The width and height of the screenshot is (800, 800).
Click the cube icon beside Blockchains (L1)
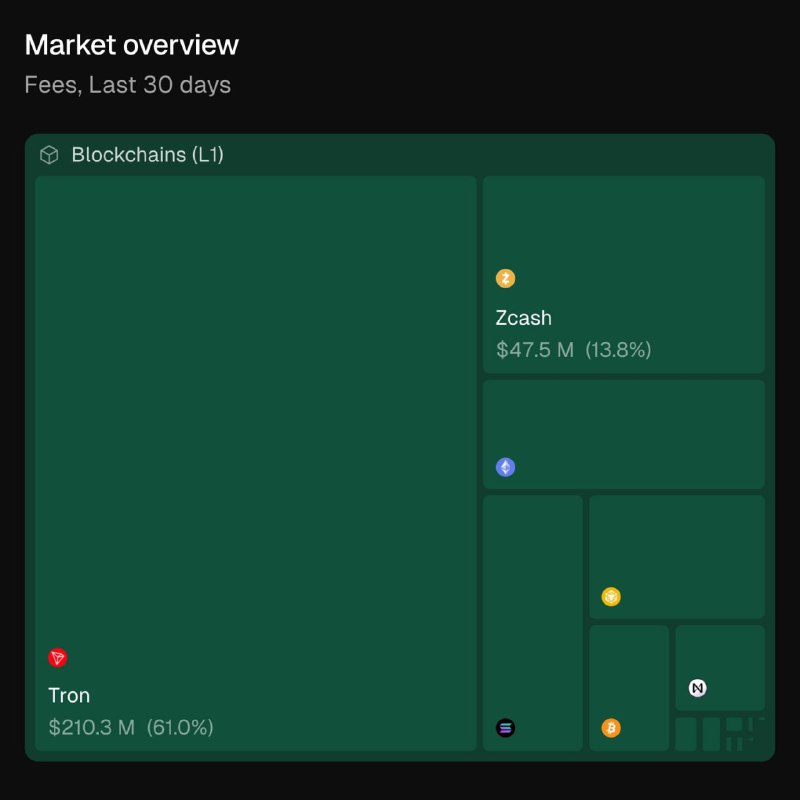(49, 155)
